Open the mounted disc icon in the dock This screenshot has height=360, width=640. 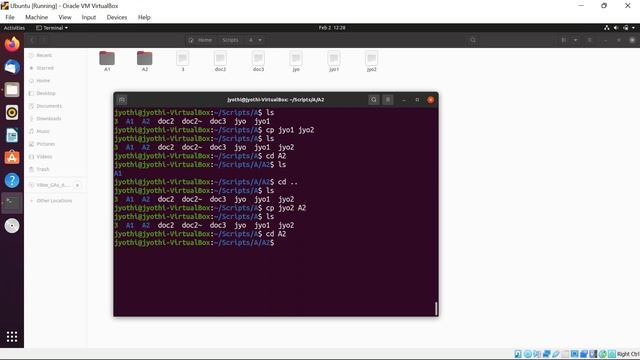coord(12,226)
